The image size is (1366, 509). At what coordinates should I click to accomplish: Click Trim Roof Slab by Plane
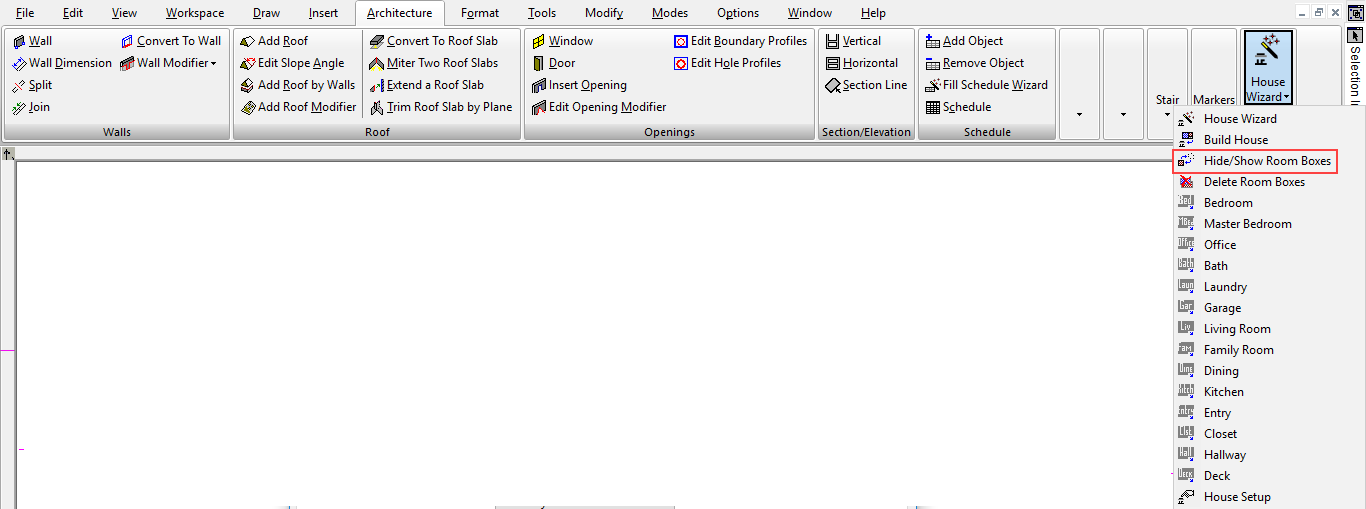[x=441, y=107]
